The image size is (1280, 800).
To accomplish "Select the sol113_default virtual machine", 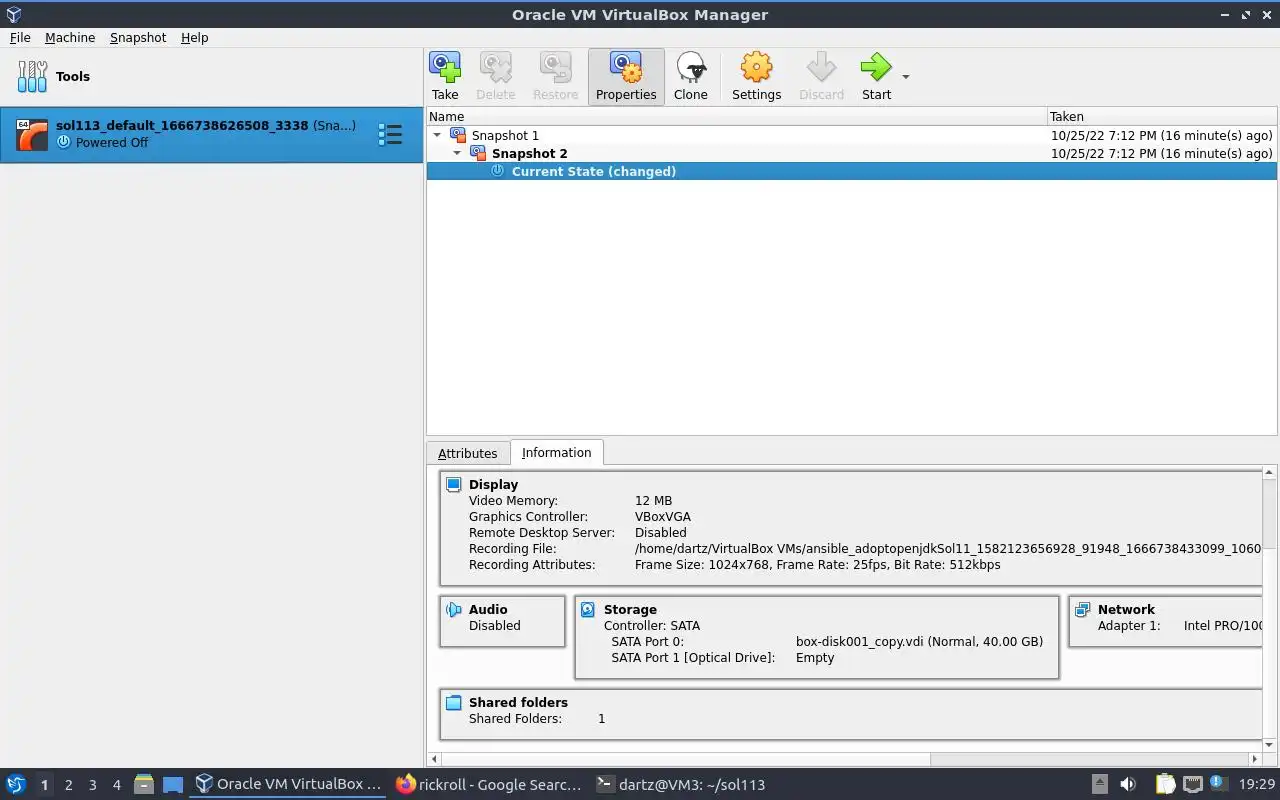I will tap(211, 134).
